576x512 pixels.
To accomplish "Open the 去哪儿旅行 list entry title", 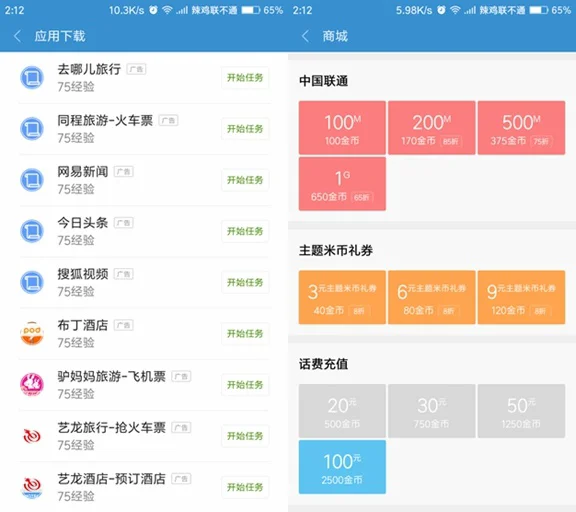I will coord(89,69).
